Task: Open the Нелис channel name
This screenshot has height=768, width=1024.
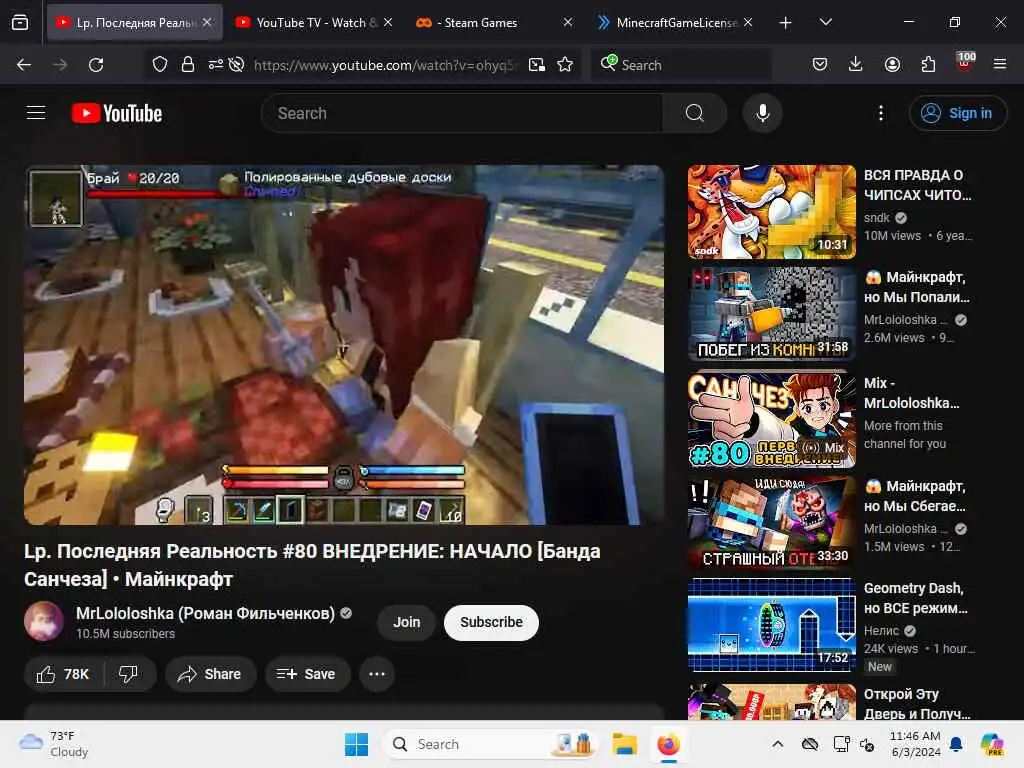Action: click(882, 631)
